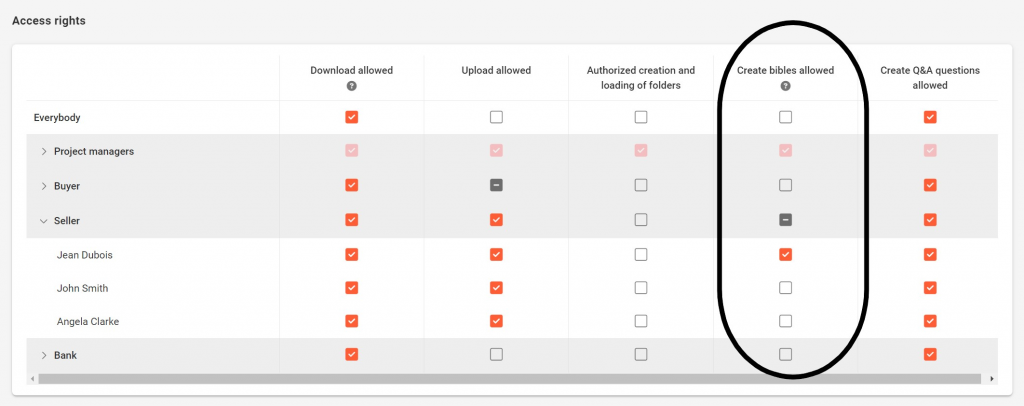1024x406 pixels.
Task: Click help icon under Create bibles allowed
Action: [785, 87]
